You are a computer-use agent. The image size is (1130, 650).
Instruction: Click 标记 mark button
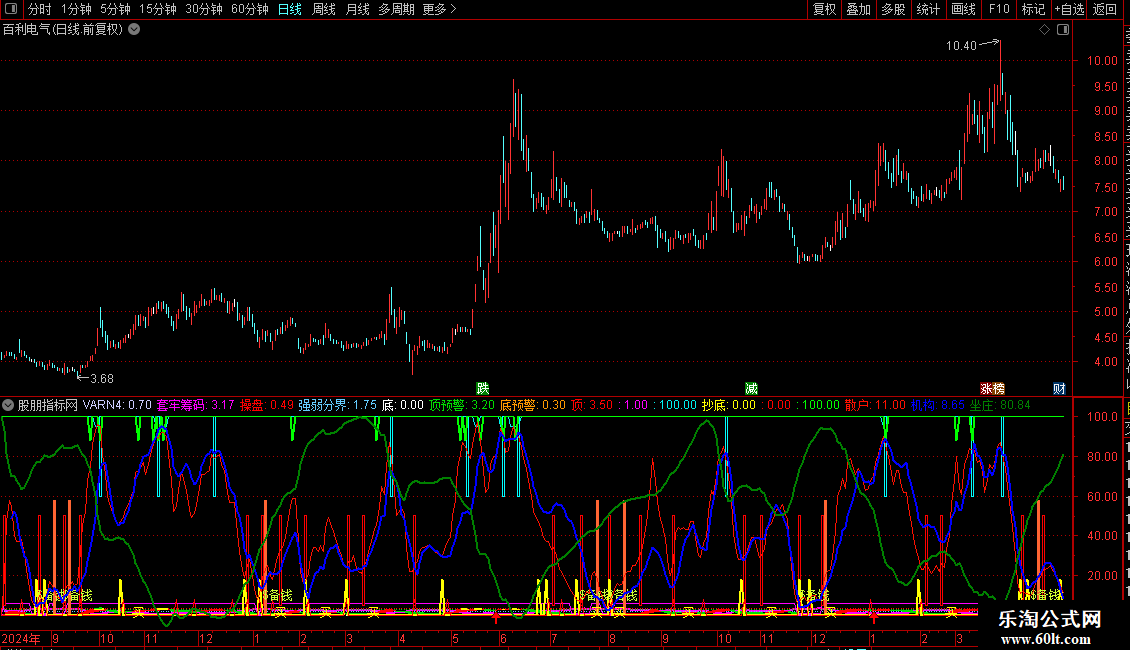(x=1033, y=9)
